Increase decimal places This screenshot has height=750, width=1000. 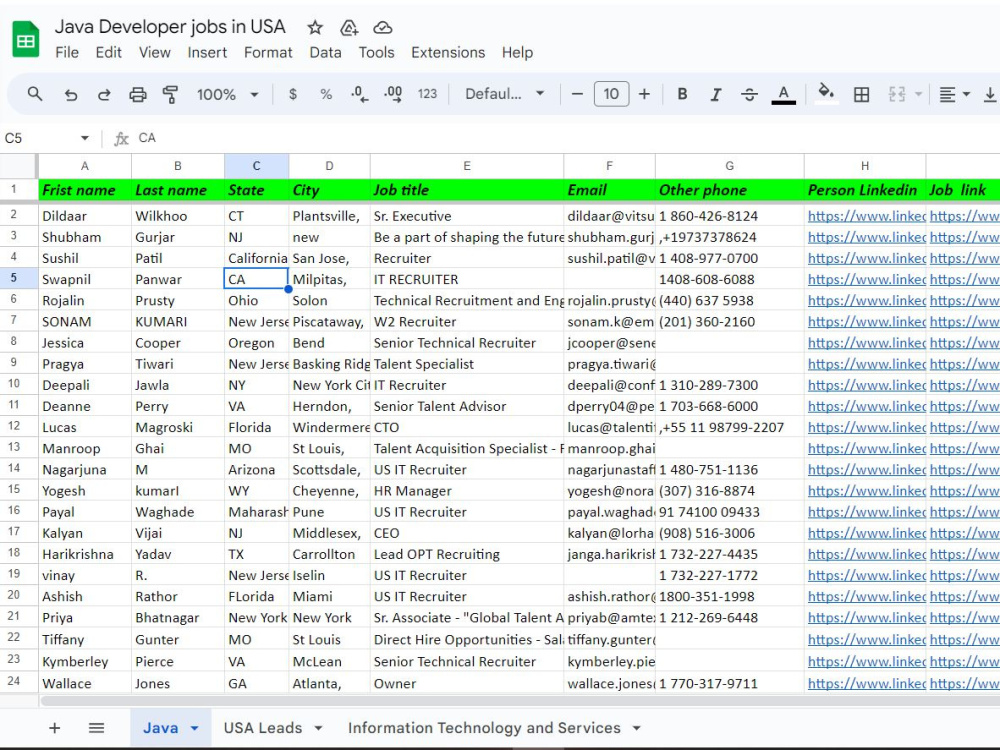tap(393, 94)
